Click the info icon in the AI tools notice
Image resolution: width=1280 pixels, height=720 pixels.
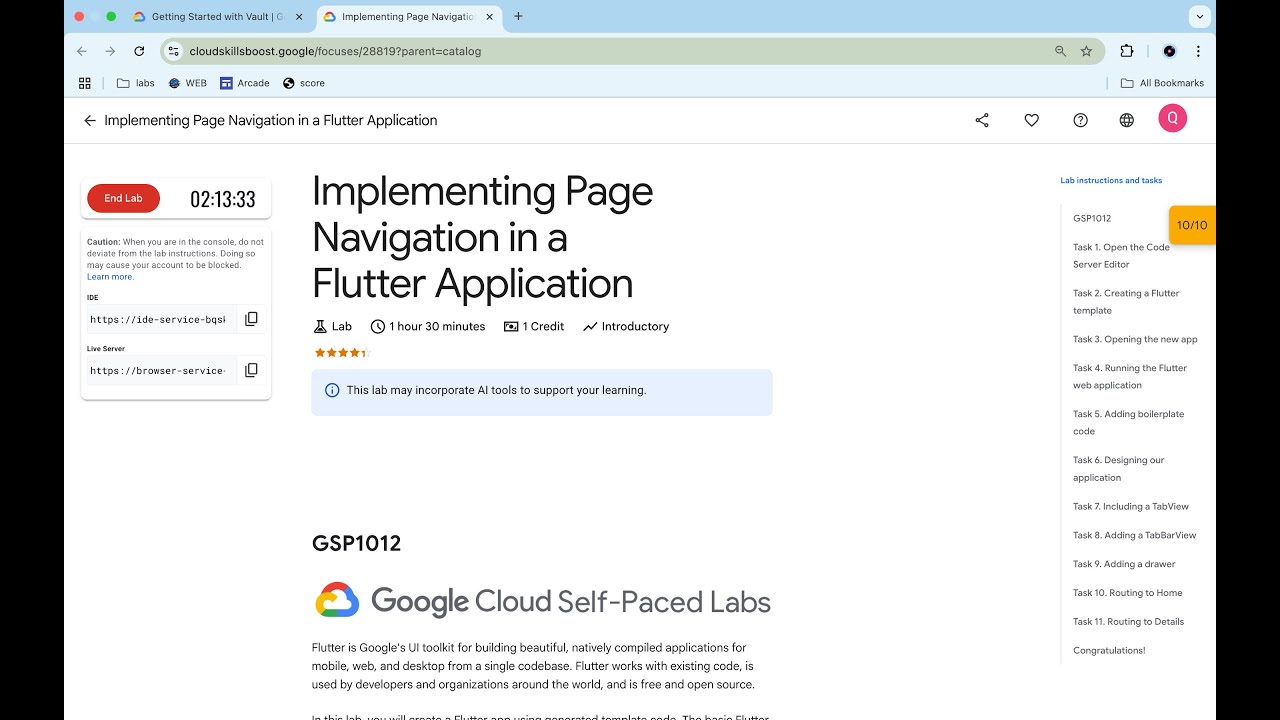pos(332,390)
